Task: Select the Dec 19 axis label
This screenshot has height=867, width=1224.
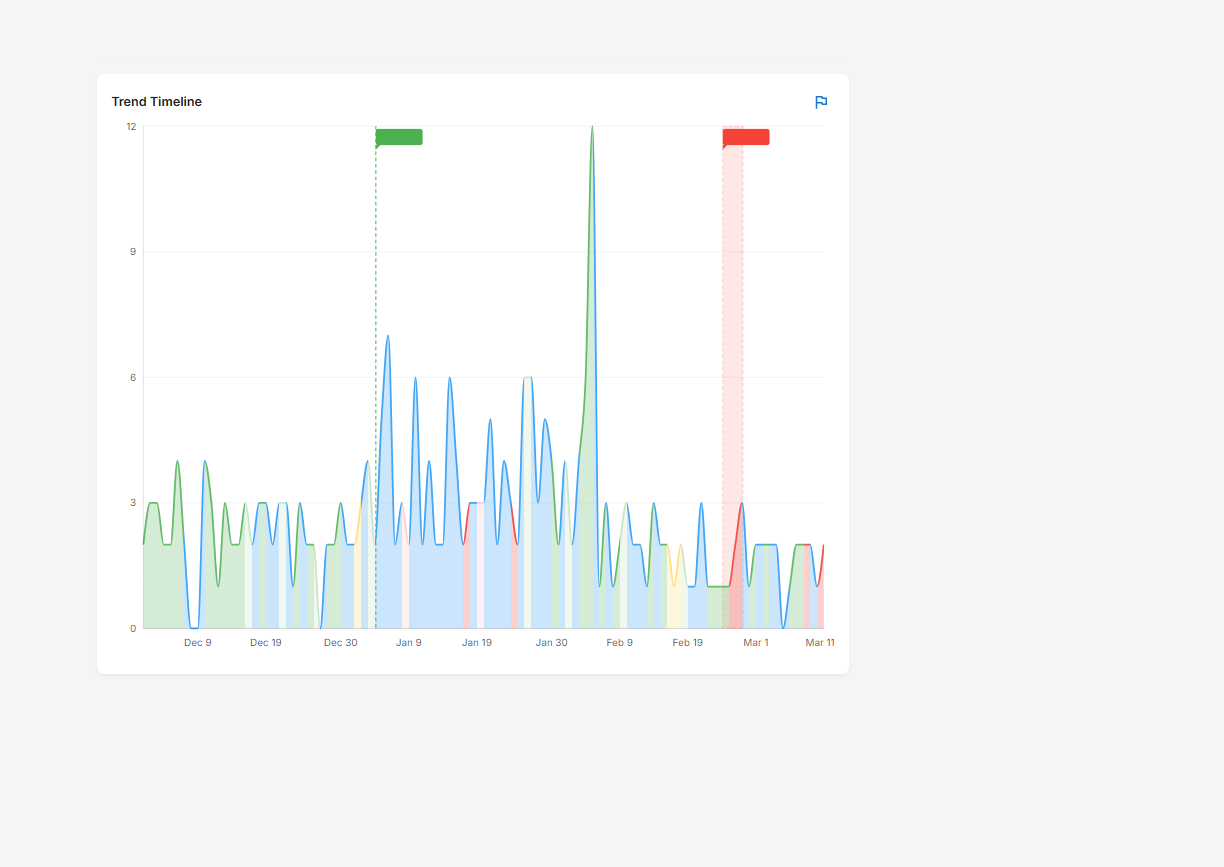Action: click(x=266, y=642)
